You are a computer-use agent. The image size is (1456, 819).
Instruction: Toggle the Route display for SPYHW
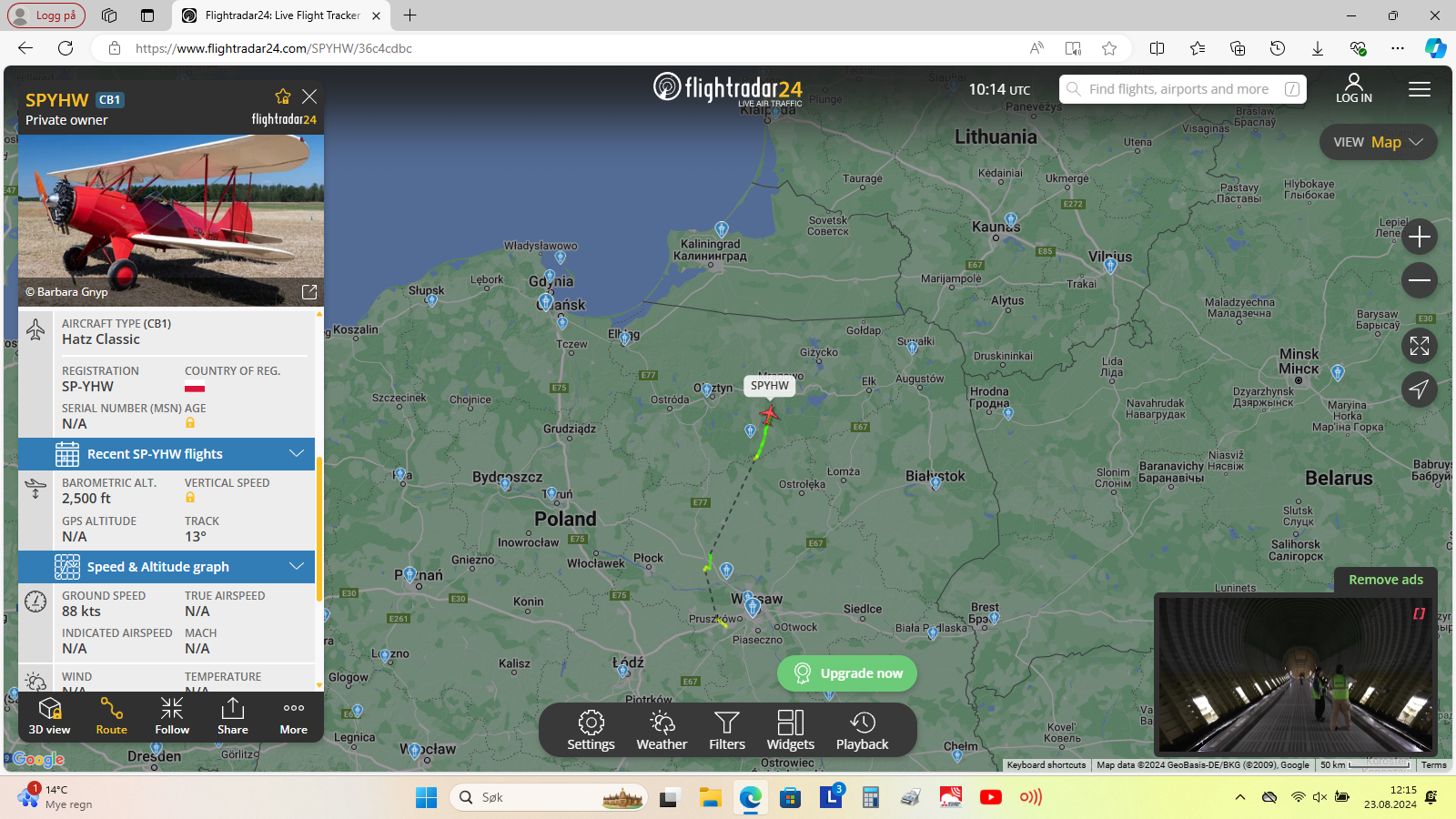(111, 716)
